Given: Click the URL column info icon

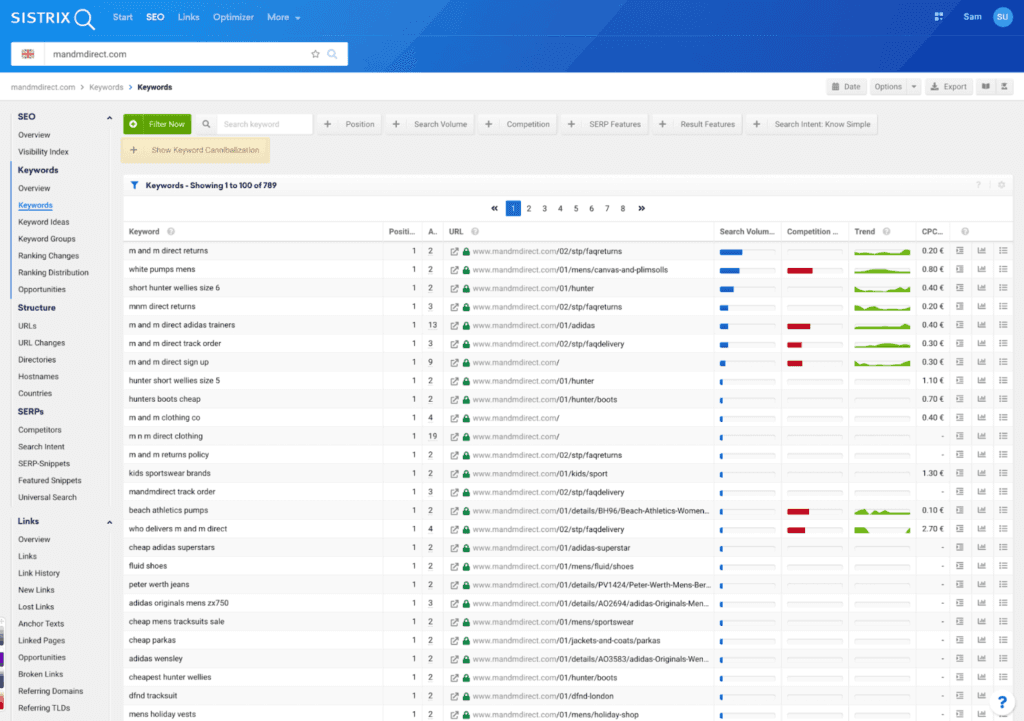Looking at the screenshot, I should tap(475, 232).
